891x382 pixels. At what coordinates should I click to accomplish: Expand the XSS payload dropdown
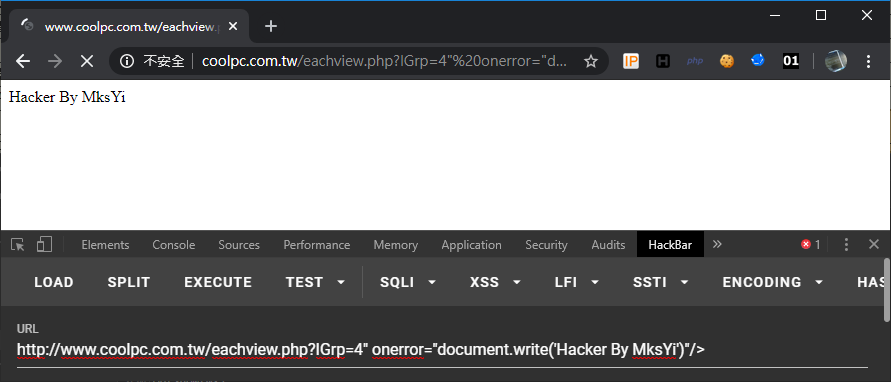[496, 283]
